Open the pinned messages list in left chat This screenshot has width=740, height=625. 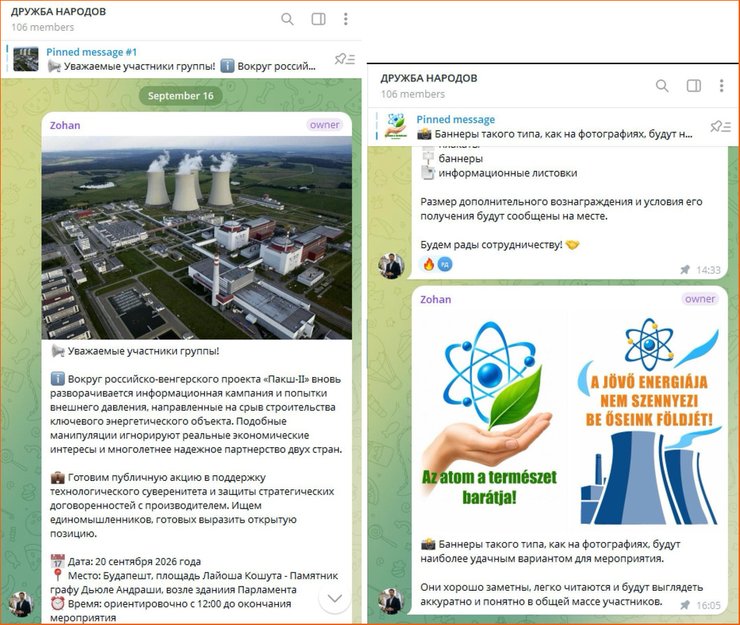click(345, 59)
